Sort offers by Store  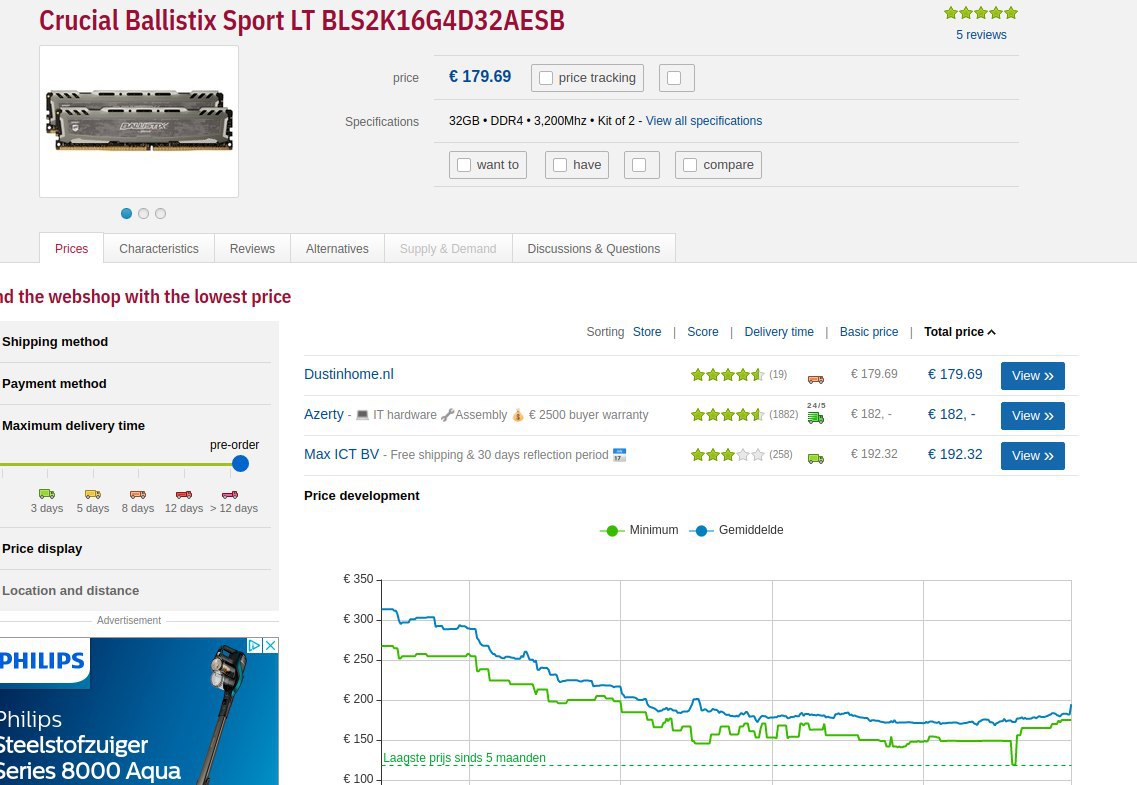(647, 332)
